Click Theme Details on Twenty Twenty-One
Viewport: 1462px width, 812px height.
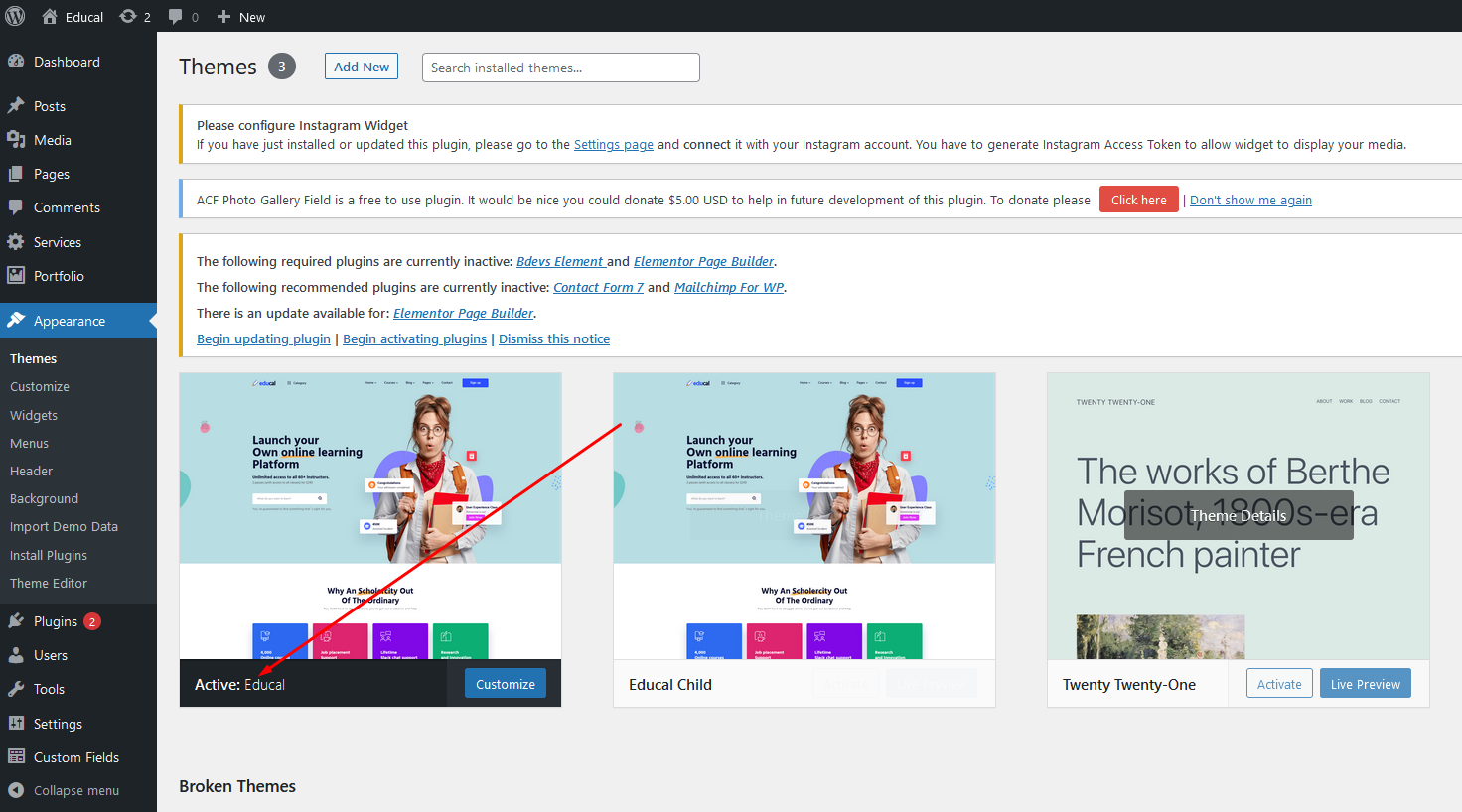(x=1239, y=515)
